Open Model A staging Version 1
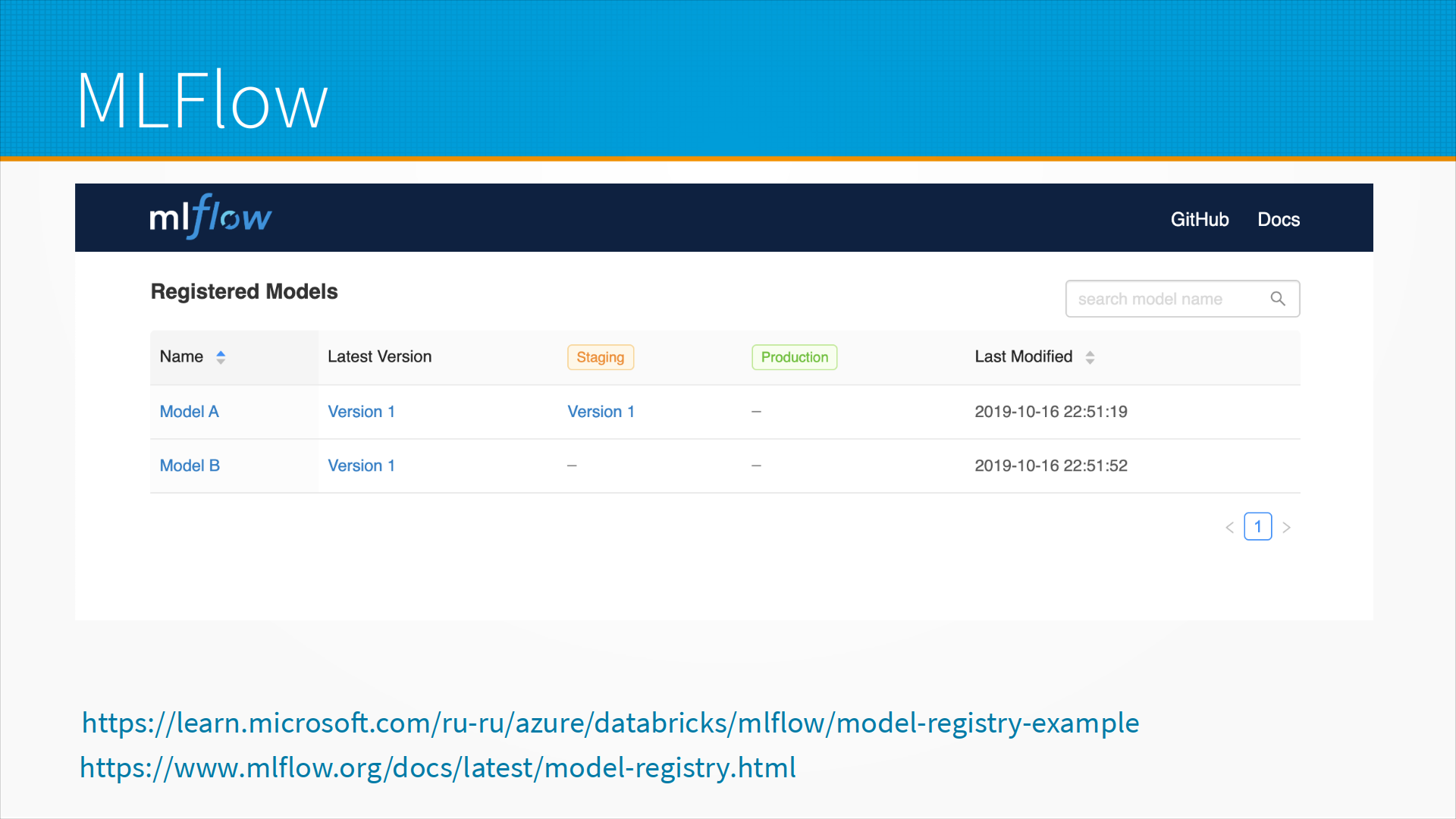This screenshot has width=1456, height=819. click(x=601, y=412)
